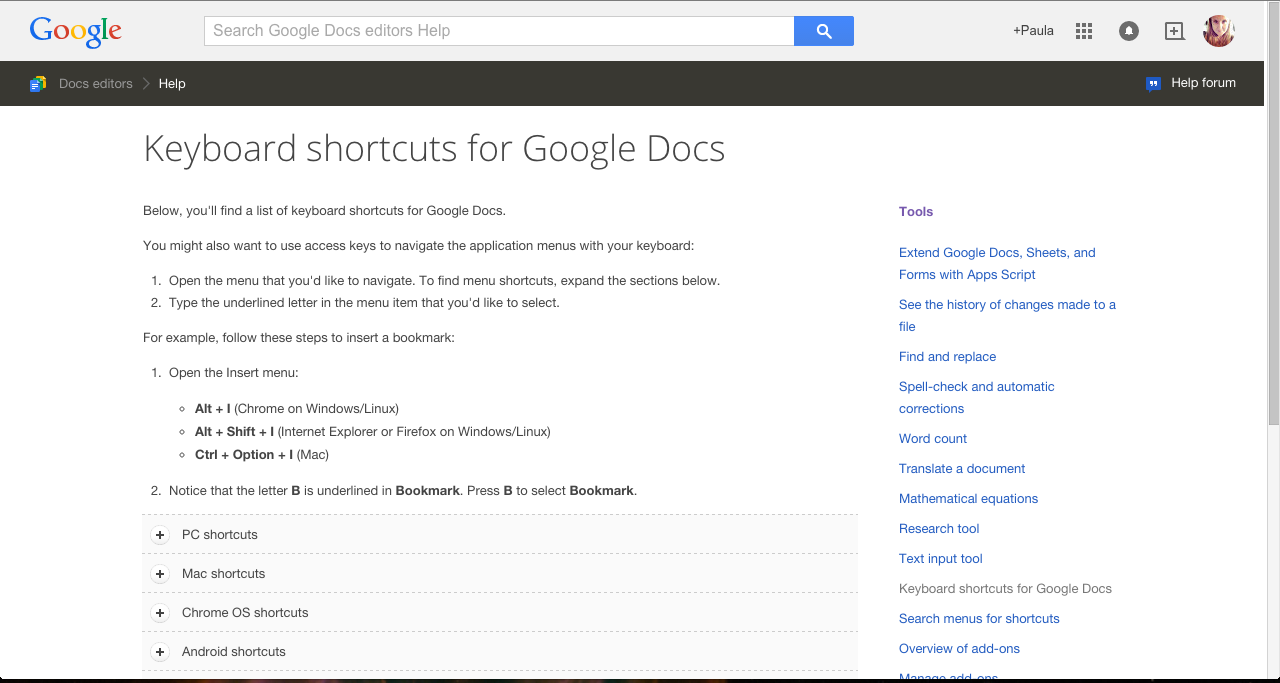
Task: Open Extend Google Docs with Apps Script
Action: (997, 264)
